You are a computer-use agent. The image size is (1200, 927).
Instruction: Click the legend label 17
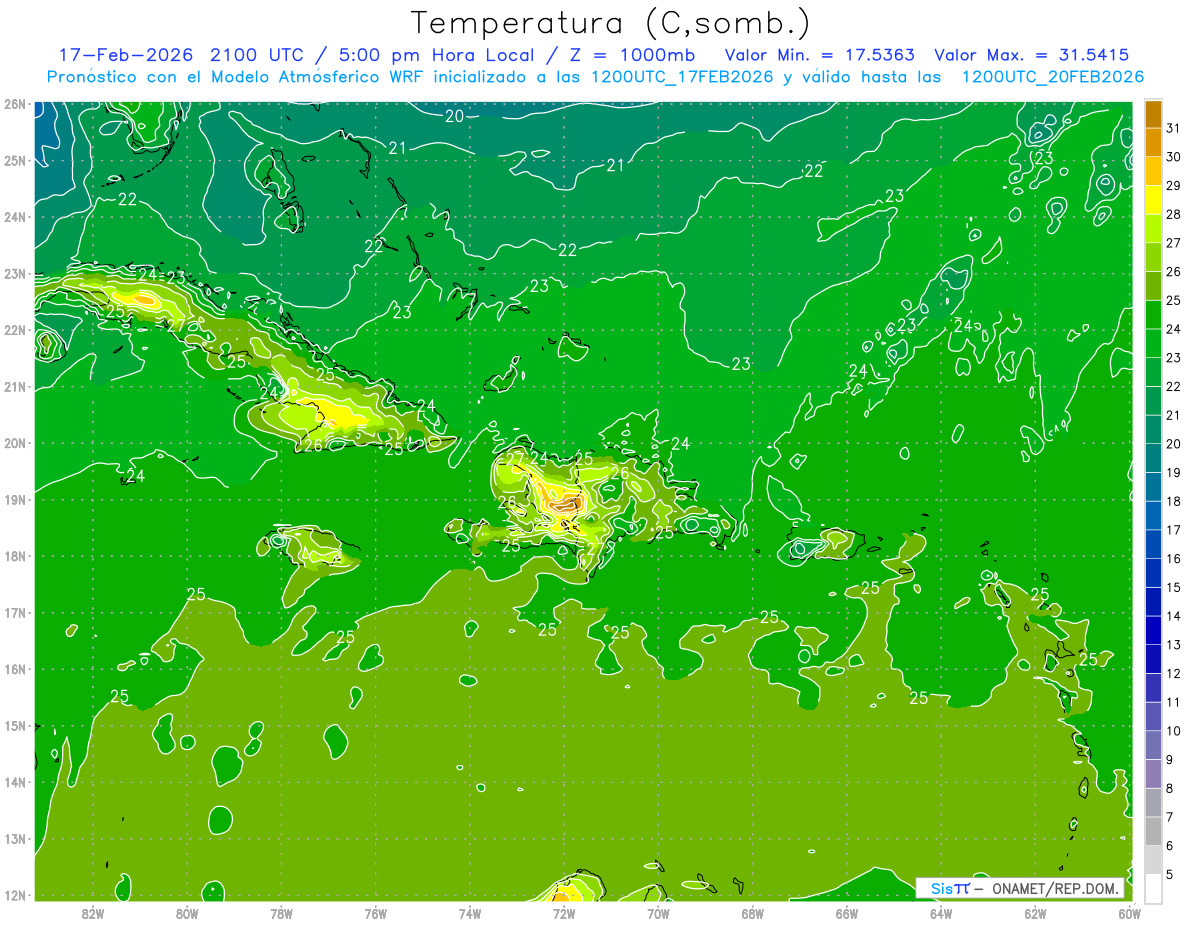tap(1174, 530)
